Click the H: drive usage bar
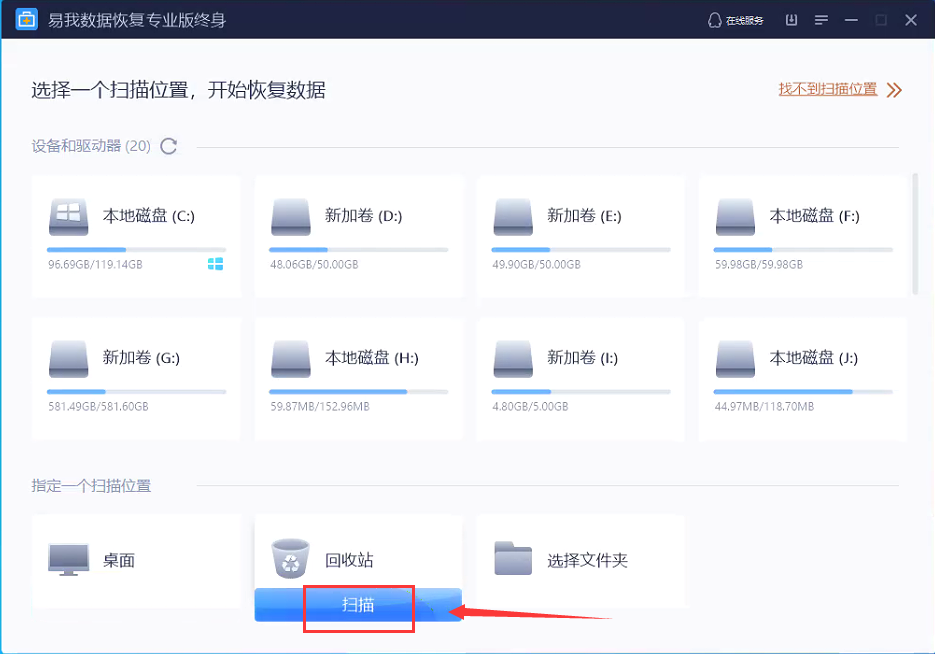This screenshot has width=935, height=654. [358, 392]
